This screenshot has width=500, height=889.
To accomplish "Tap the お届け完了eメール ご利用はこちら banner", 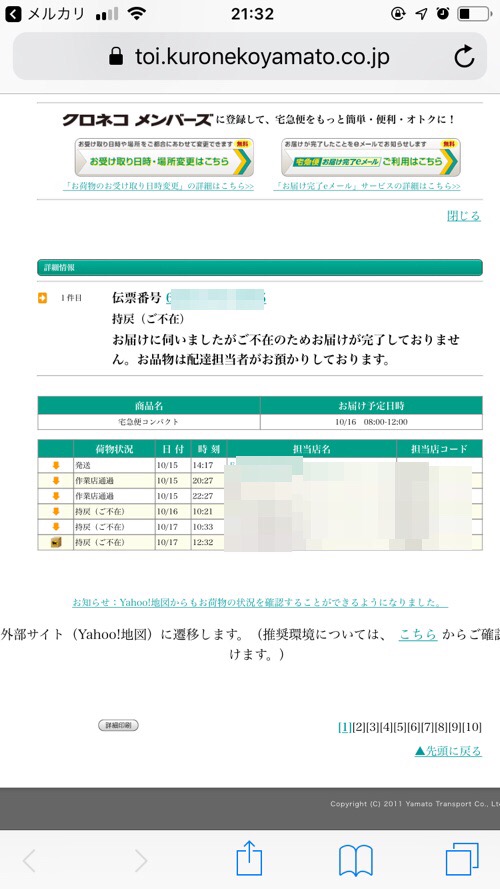I will pos(371,157).
